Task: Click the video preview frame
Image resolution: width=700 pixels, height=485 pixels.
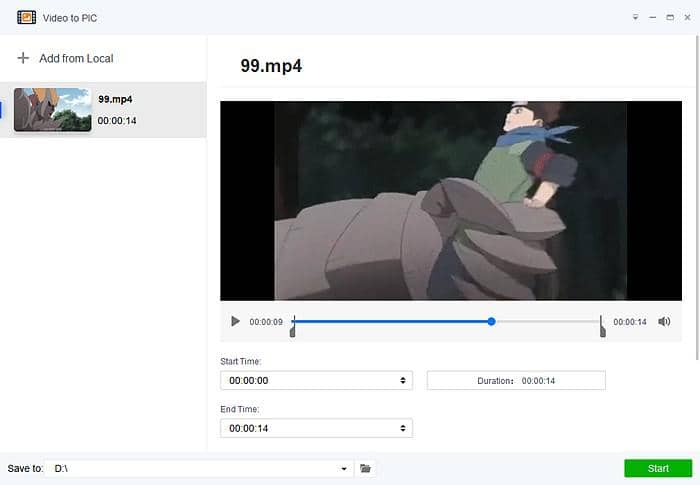Action: tap(451, 201)
